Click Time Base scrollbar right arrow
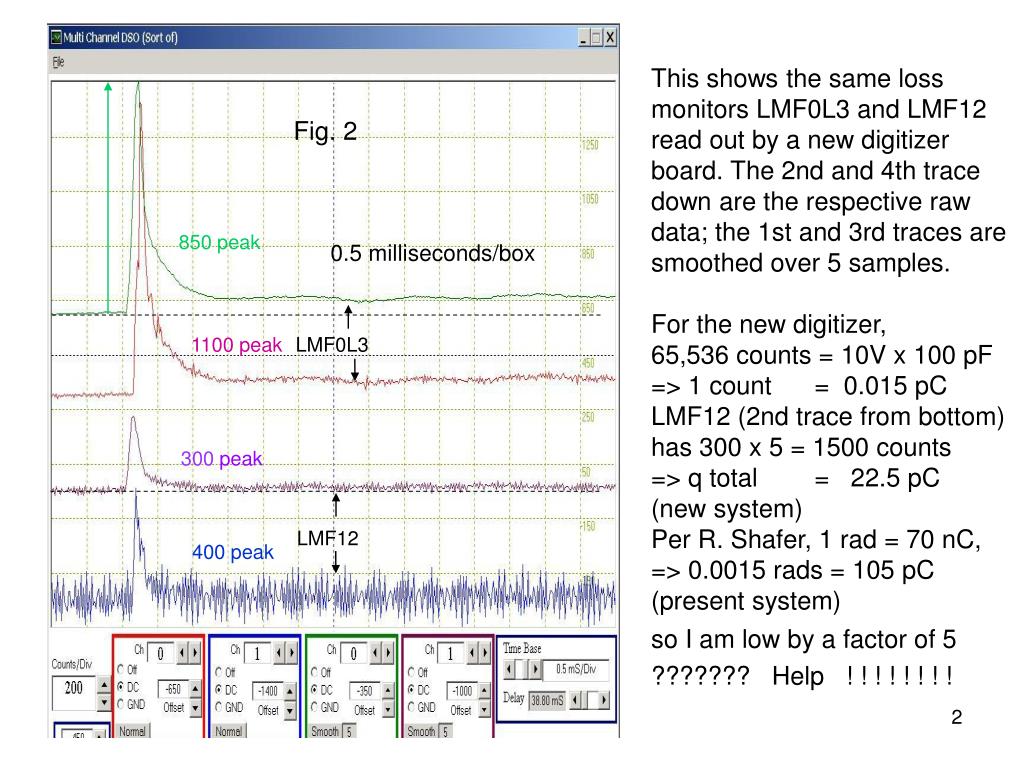Screen dimensions: 1024x768 tap(535, 669)
